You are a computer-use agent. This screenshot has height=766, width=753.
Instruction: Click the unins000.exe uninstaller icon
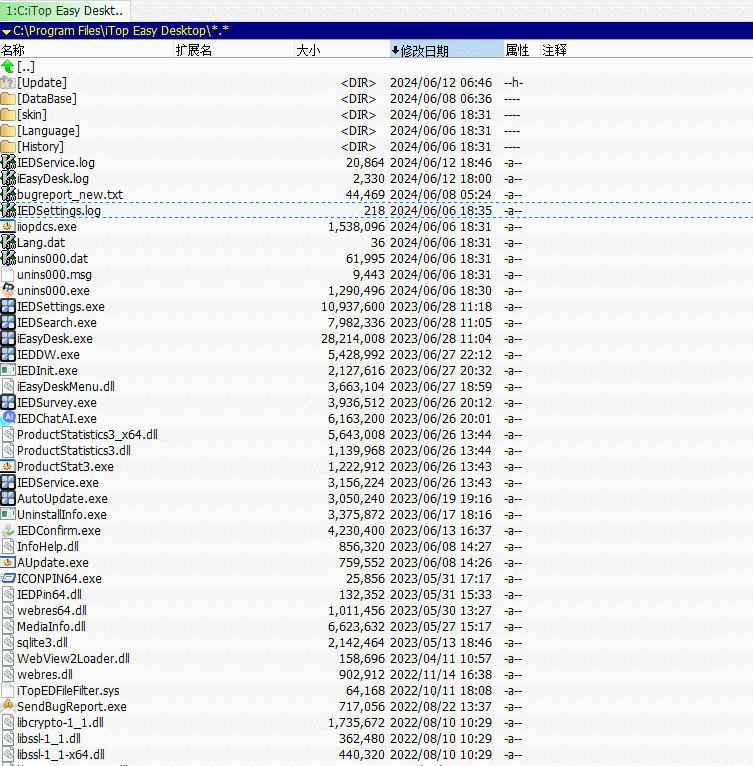point(8,291)
